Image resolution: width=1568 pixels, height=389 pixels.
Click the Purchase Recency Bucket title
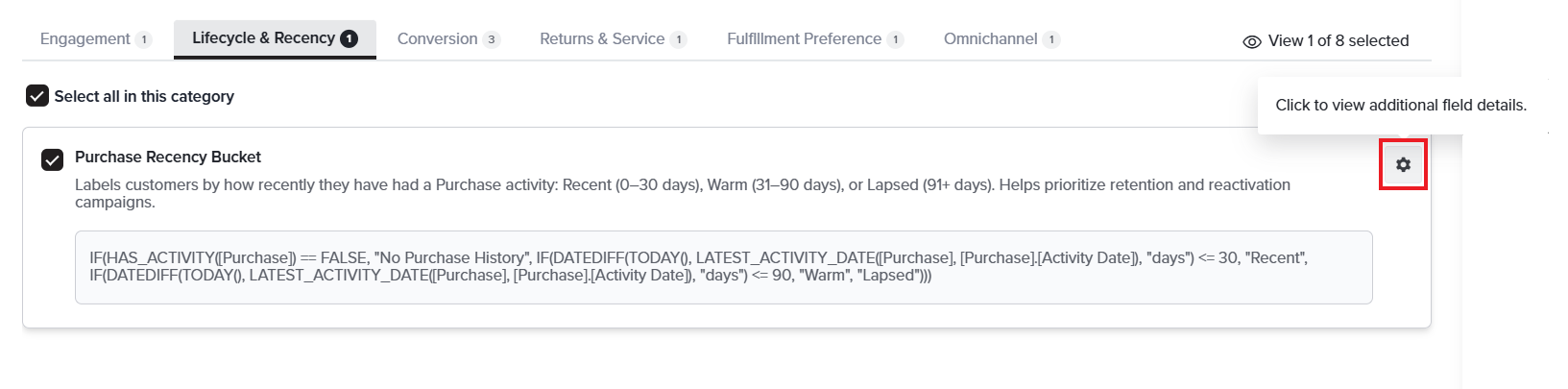(x=168, y=157)
